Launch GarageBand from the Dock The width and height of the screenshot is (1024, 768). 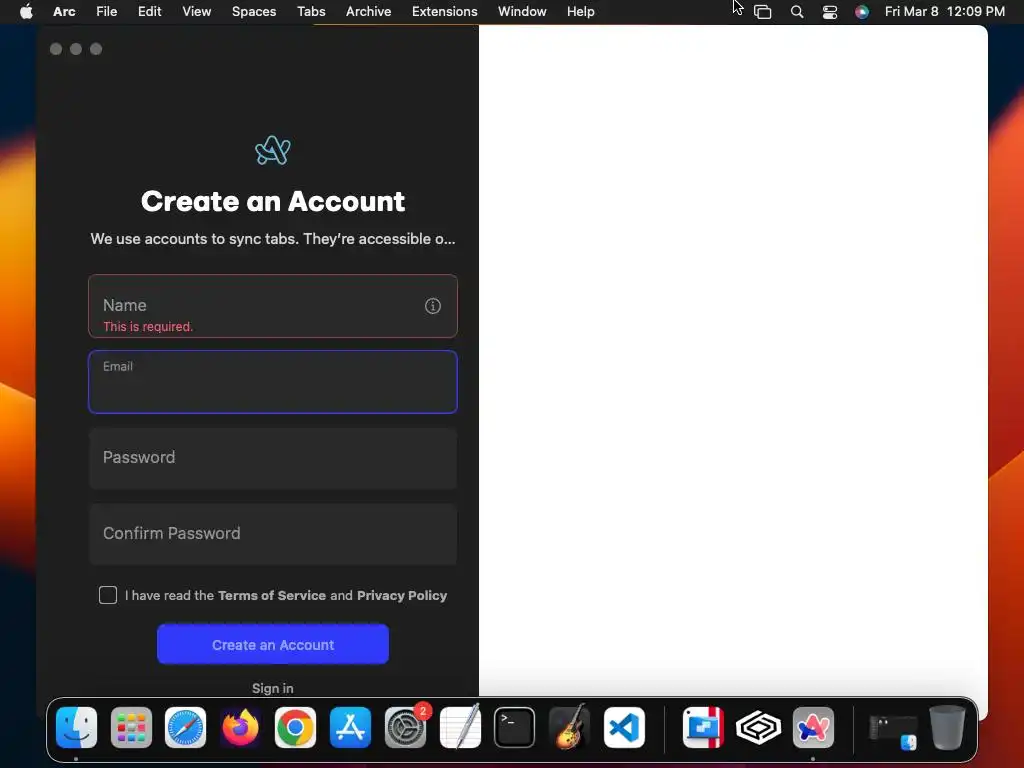[569, 728]
